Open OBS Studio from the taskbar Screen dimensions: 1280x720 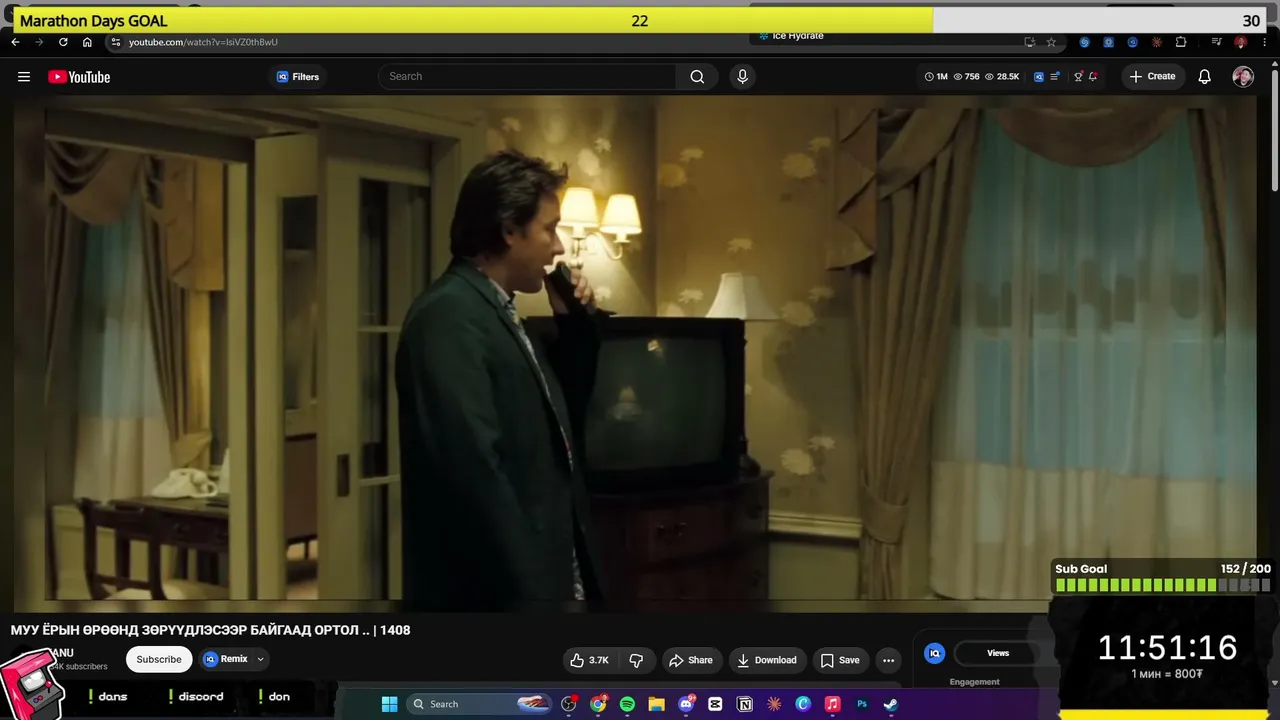569,704
